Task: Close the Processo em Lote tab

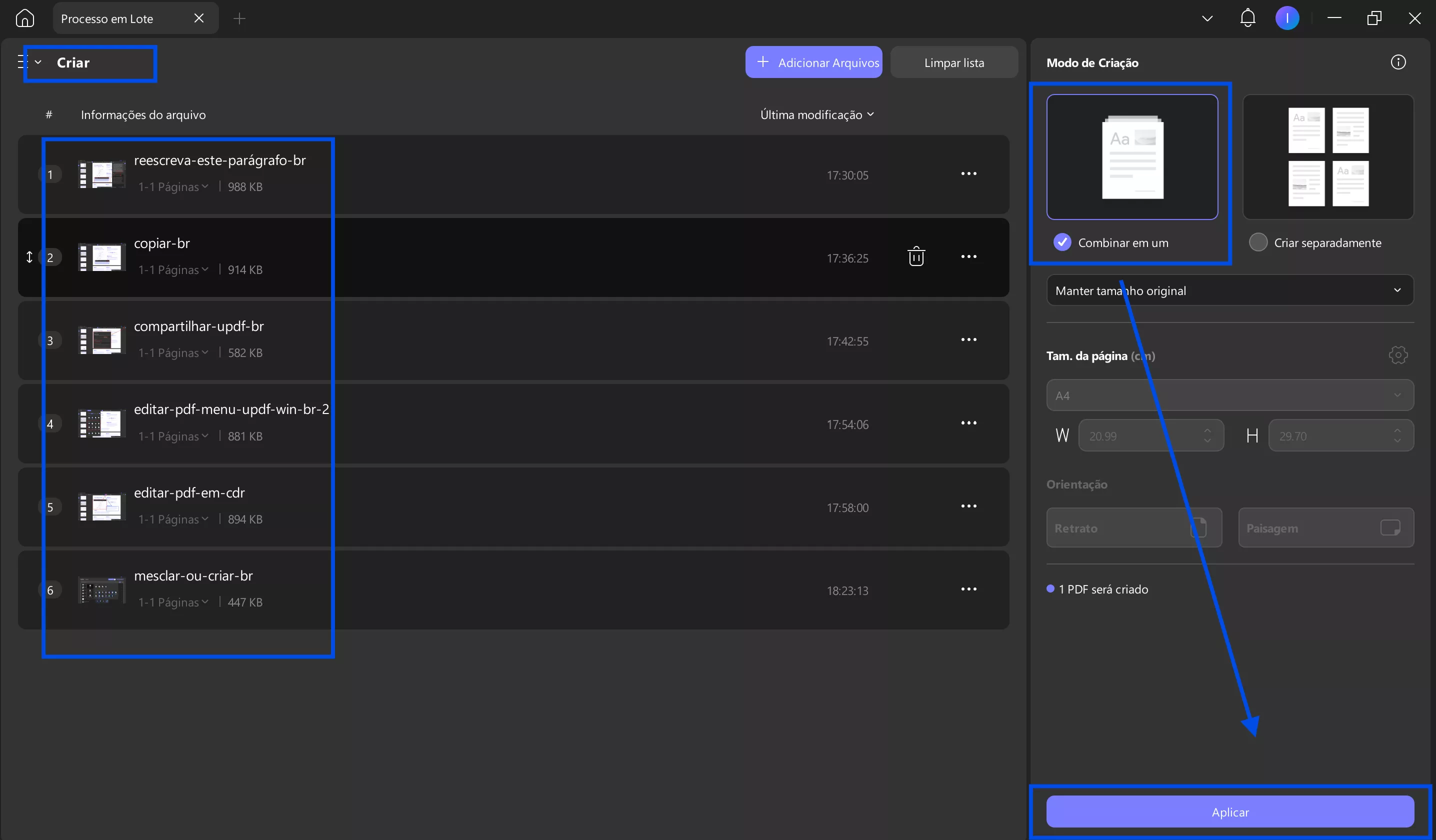Action: pyautogui.click(x=199, y=18)
